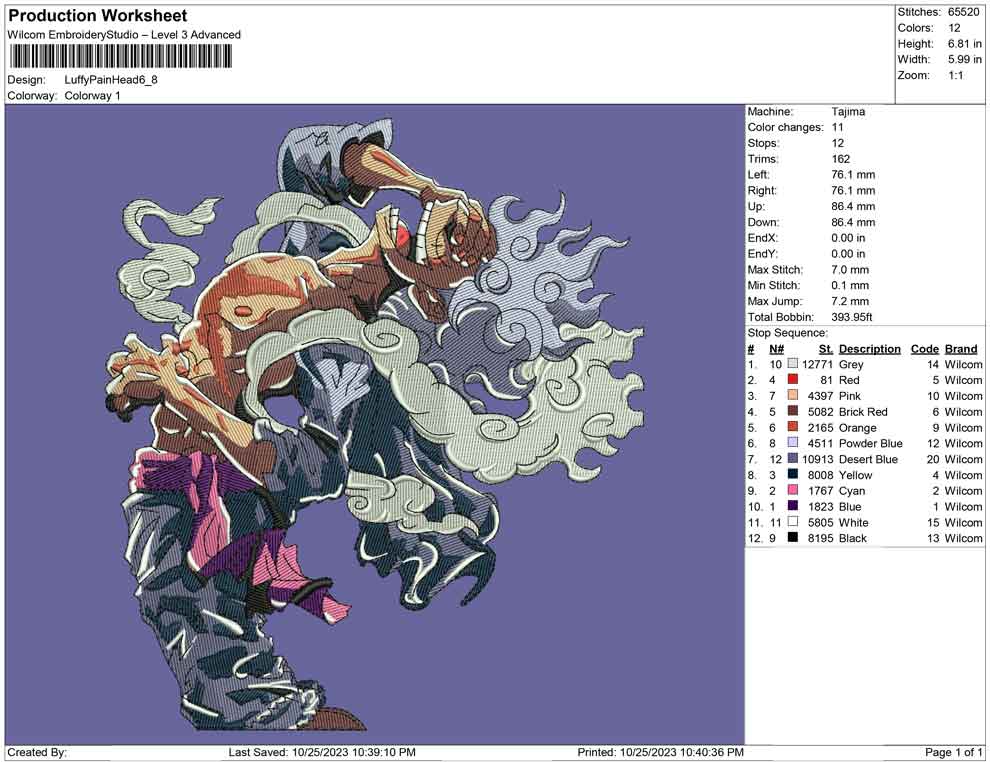
Task: Select the swatch beside Cyan description
Action: [792, 490]
